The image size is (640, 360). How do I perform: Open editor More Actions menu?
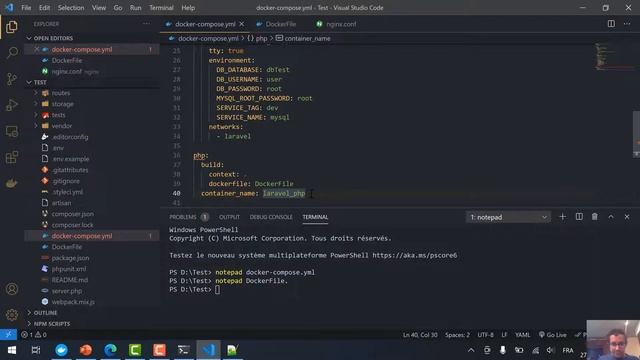click(x=627, y=24)
